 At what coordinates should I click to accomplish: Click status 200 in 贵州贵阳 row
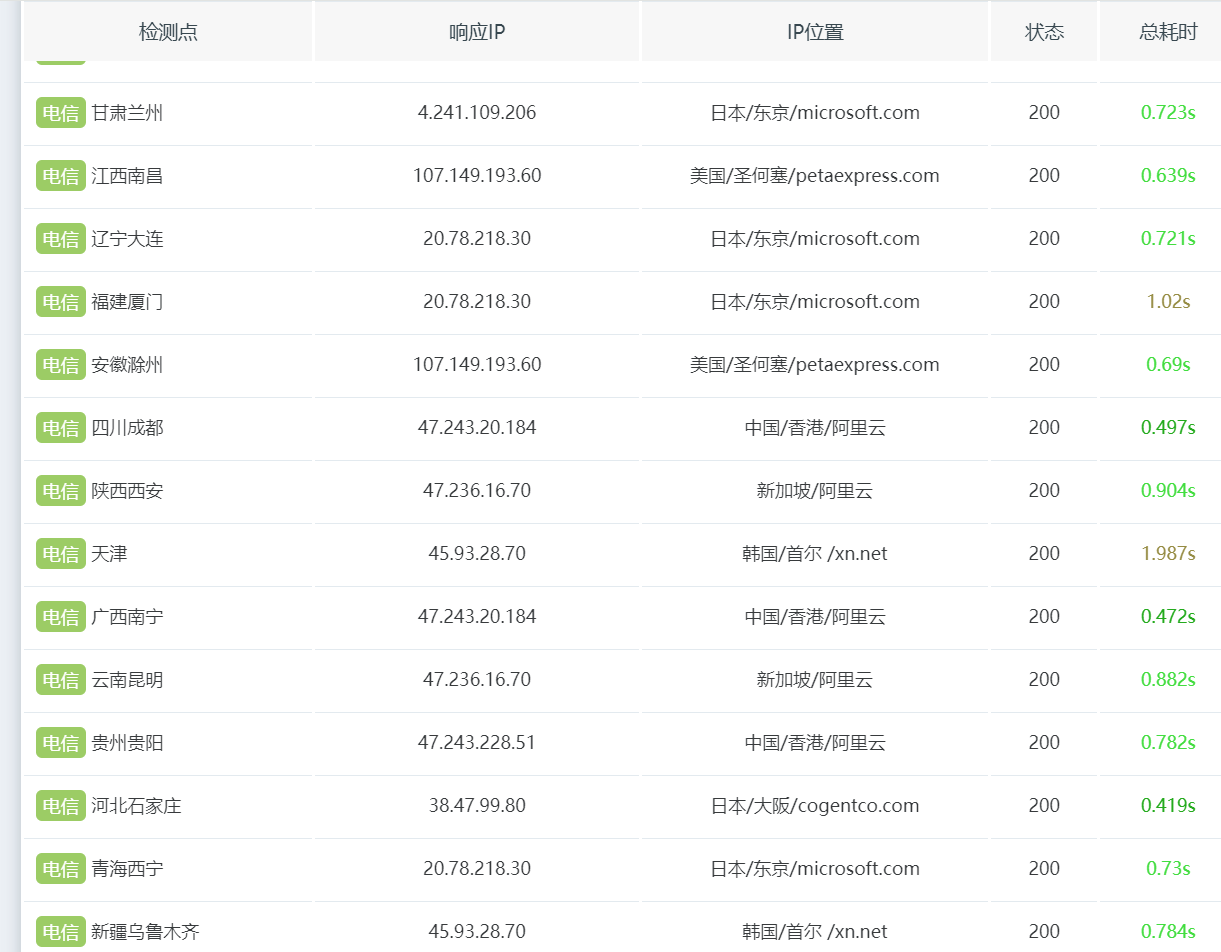click(1044, 743)
